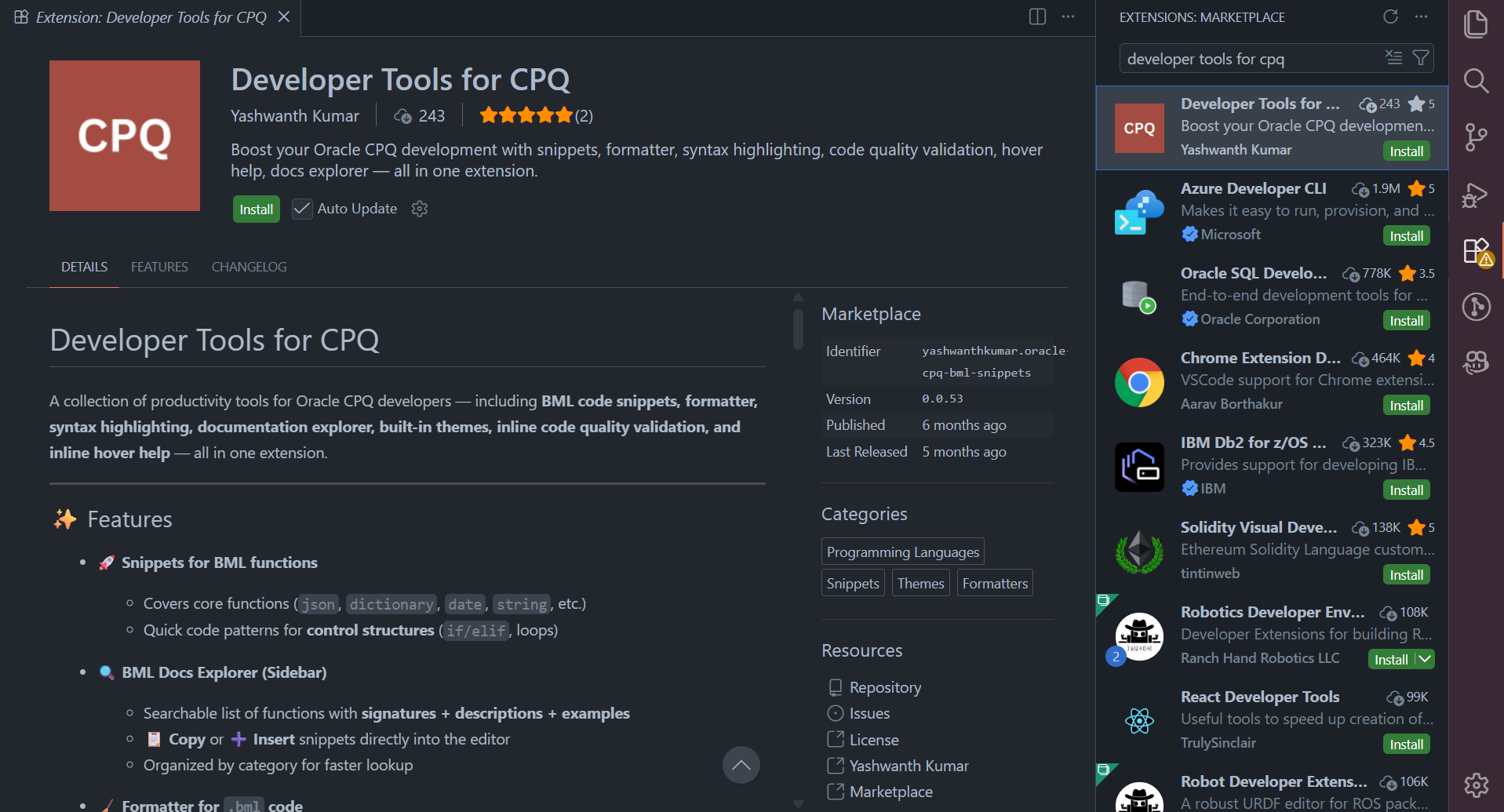The height and width of the screenshot is (812, 1504).
Task: Expand Install dropdown for Robotics Developer Env
Action: point(1425,659)
